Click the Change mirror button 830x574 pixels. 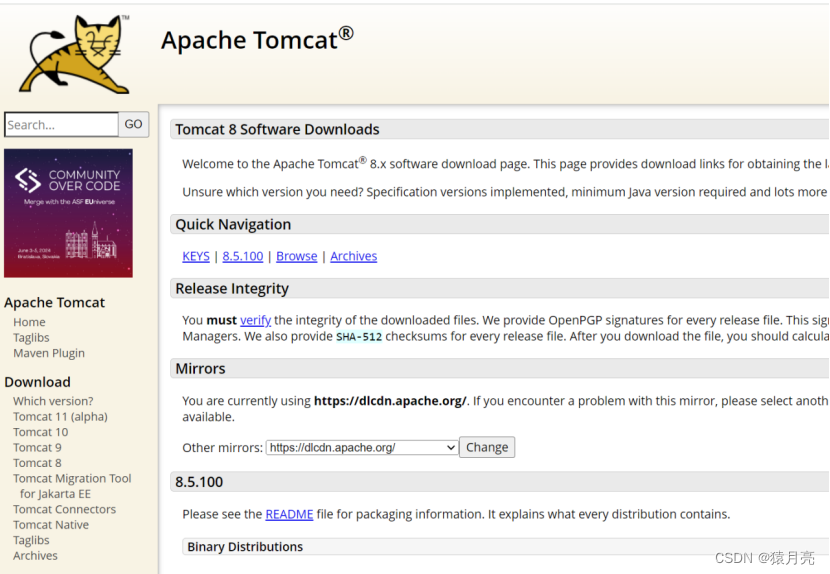(487, 447)
